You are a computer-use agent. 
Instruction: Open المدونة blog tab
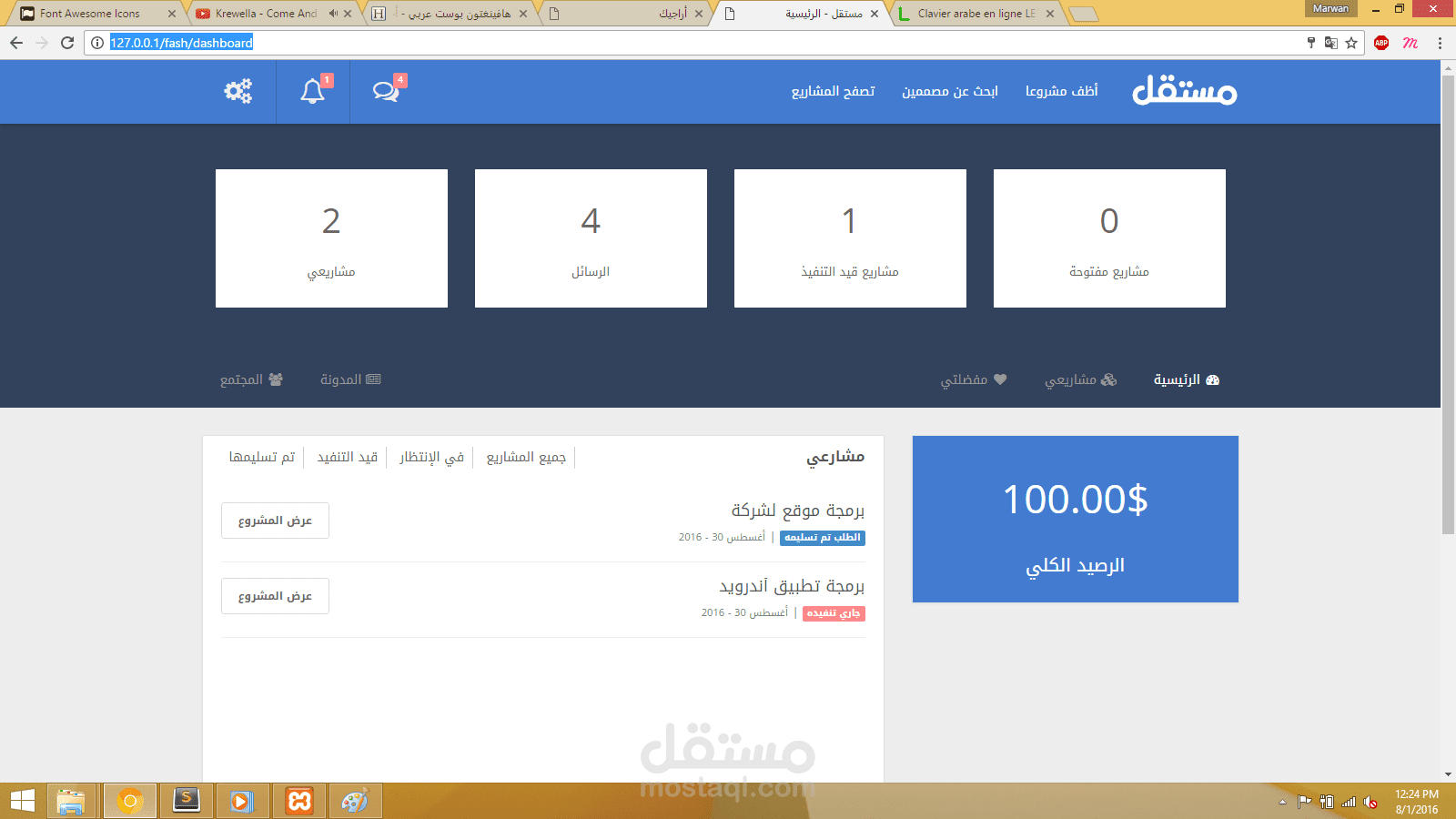[x=350, y=379]
